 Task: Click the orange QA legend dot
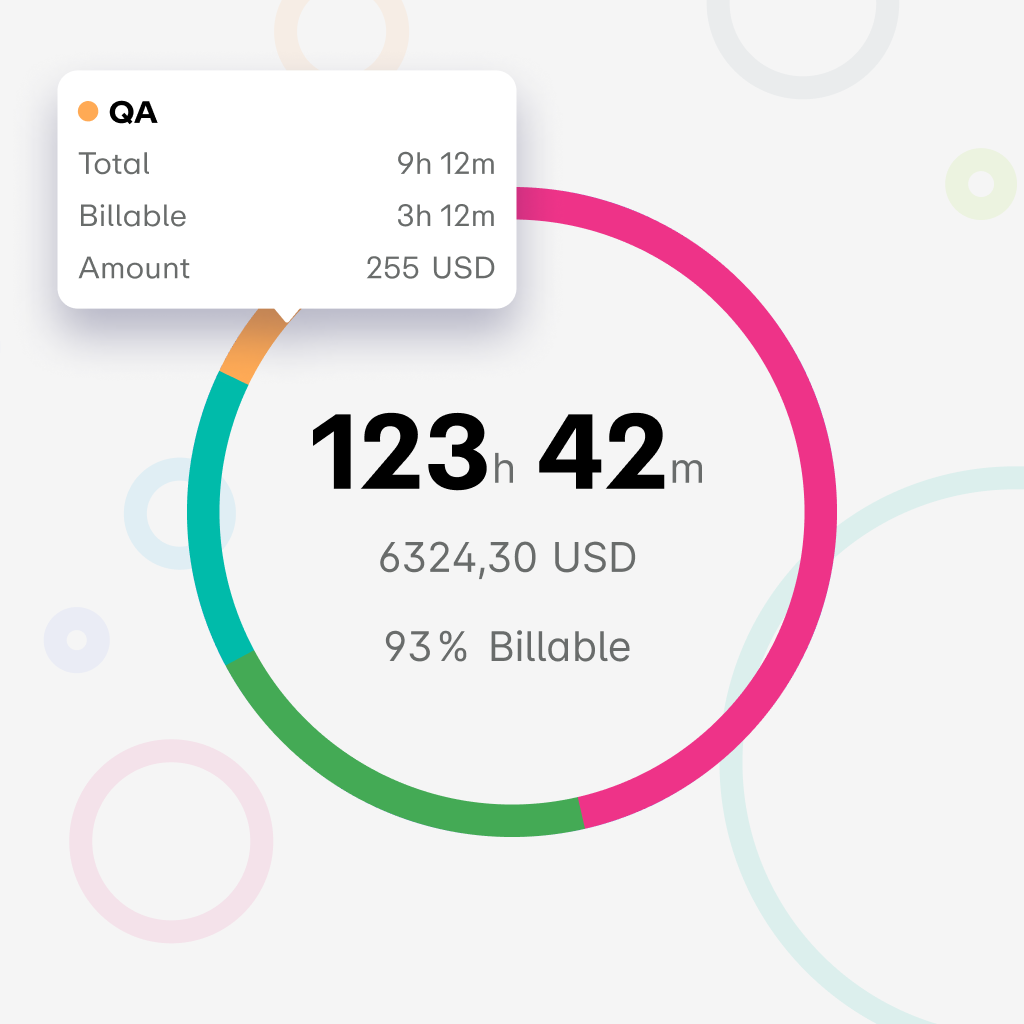click(x=88, y=111)
